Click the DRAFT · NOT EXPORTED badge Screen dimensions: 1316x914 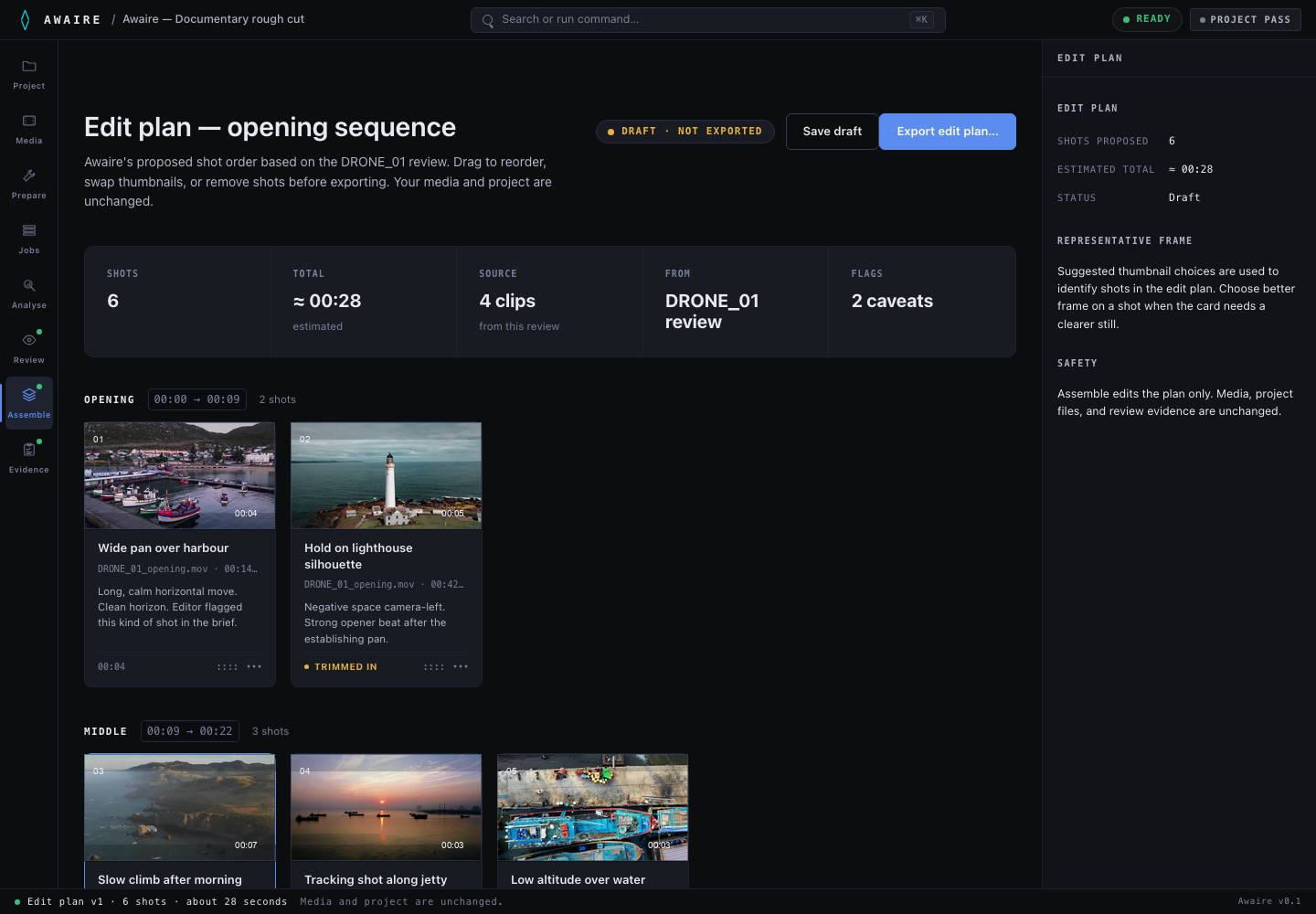[685, 132]
